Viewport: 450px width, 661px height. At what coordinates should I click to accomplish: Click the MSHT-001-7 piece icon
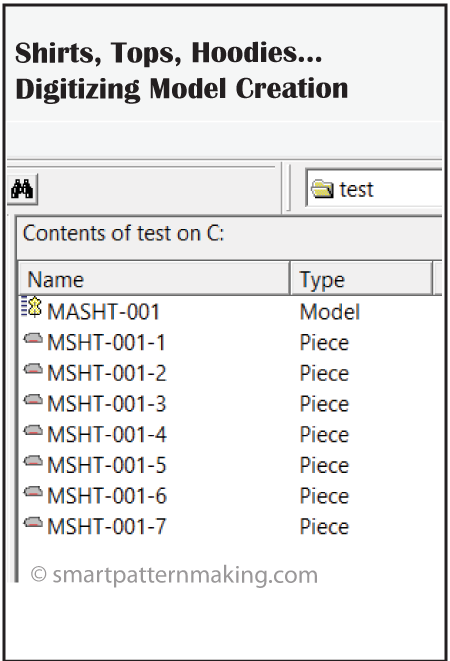pyautogui.click(x=33, y=522)
